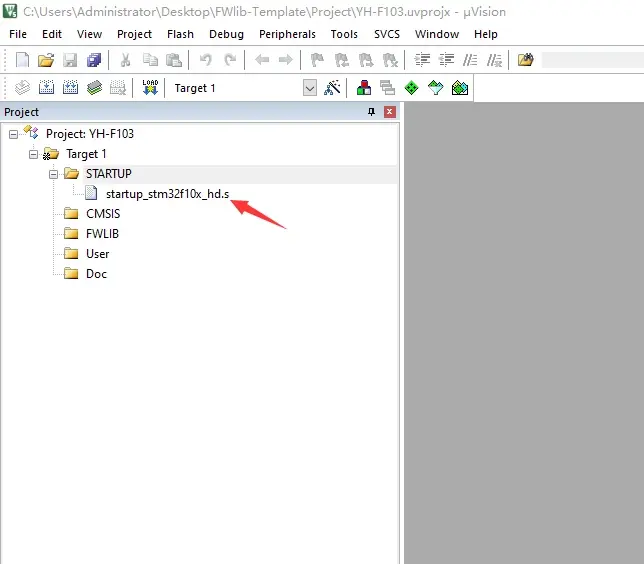Click the Find in Files folder icon
The width and height of the screenshot is (644, 564).
525,60
